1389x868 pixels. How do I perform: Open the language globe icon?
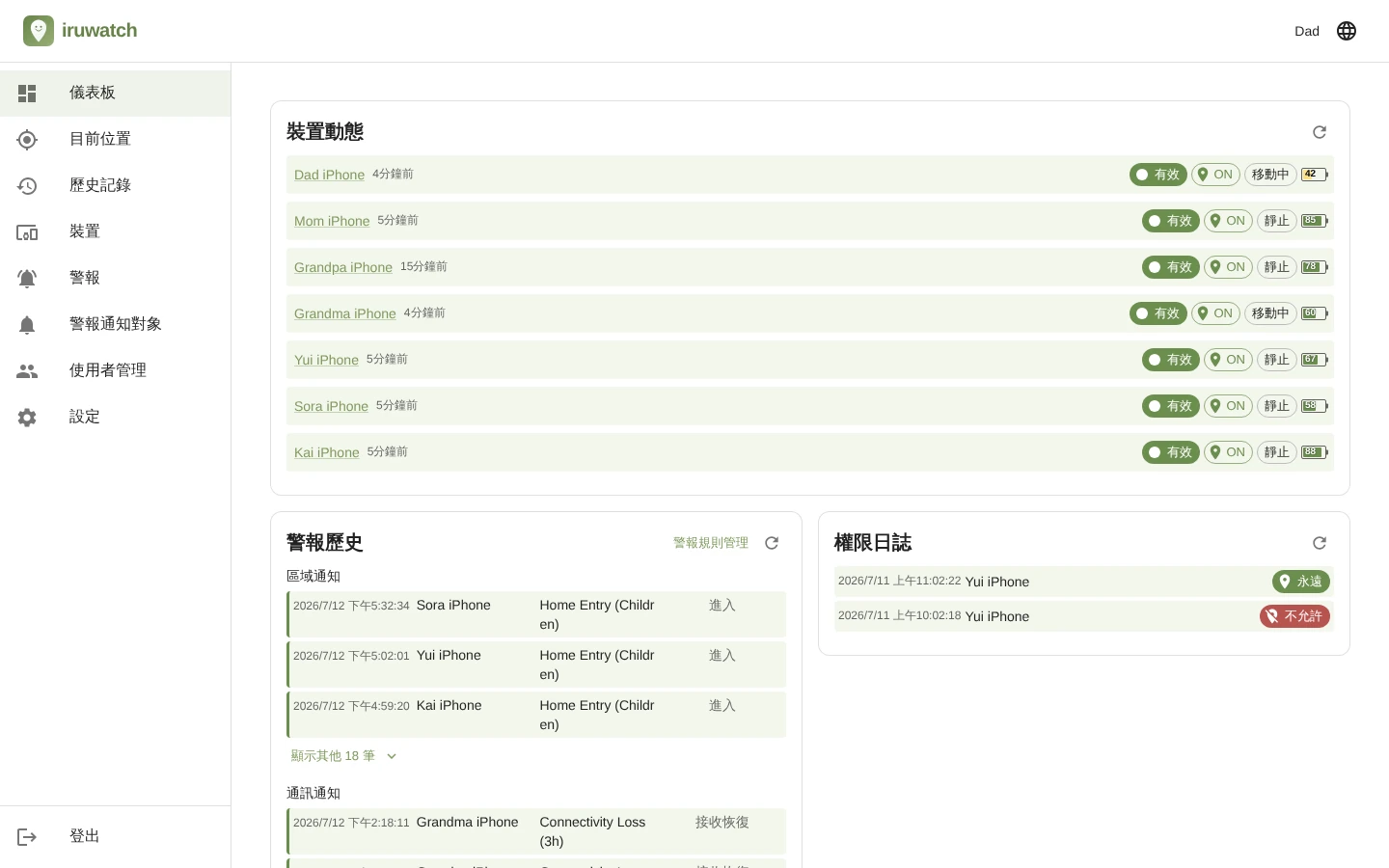(x=1347, y=31)
